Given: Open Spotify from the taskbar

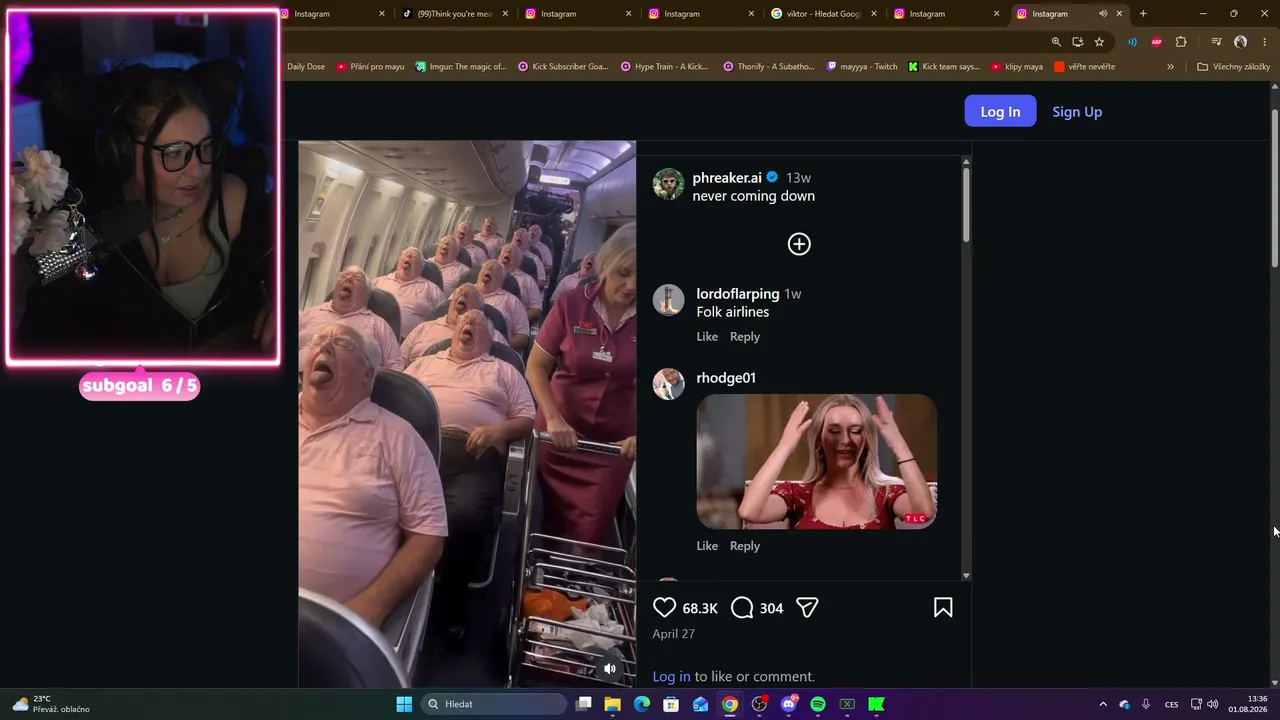Looking at the screenshot, I should (818, 704).
